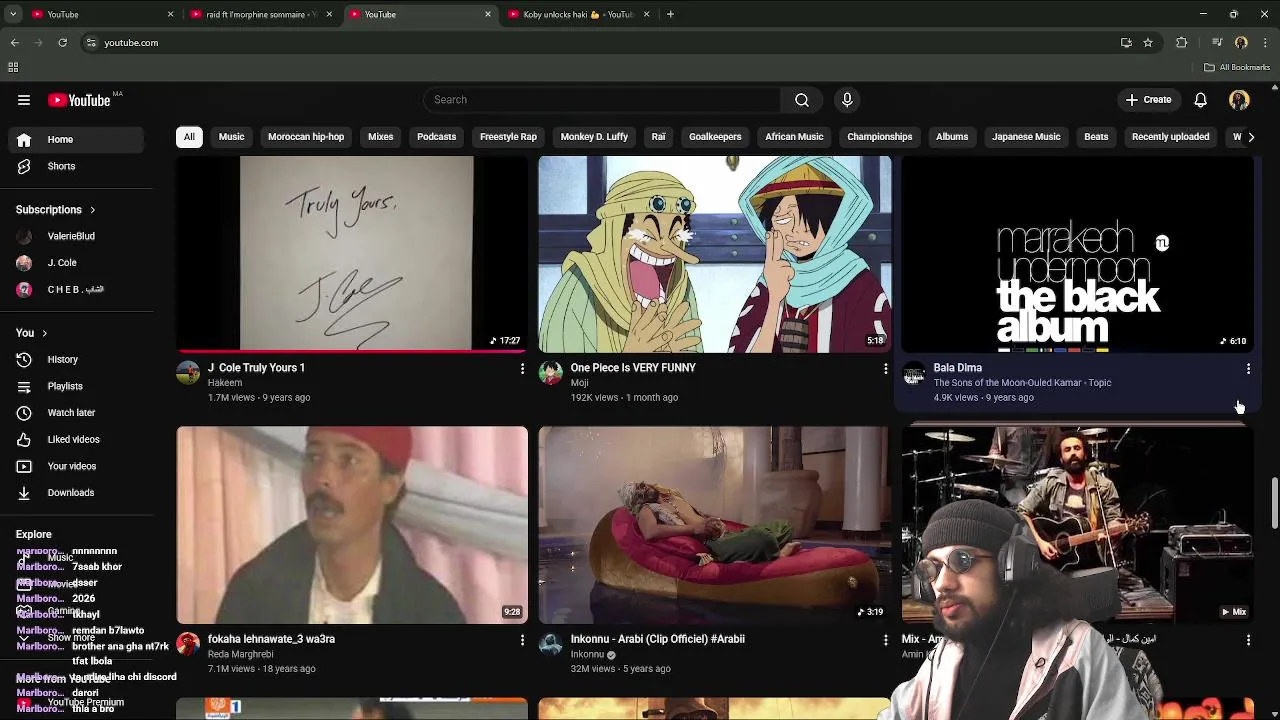
Task: Click the browser back arrow
Action: pos(14,43)
